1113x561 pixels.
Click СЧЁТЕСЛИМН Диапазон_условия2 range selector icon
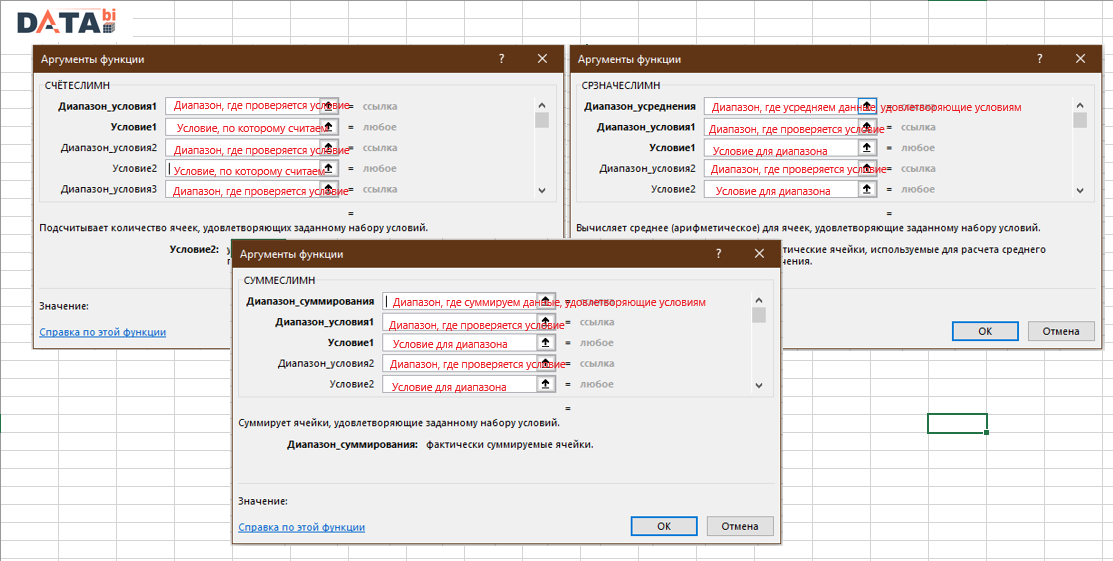click(x=329, y=148)
